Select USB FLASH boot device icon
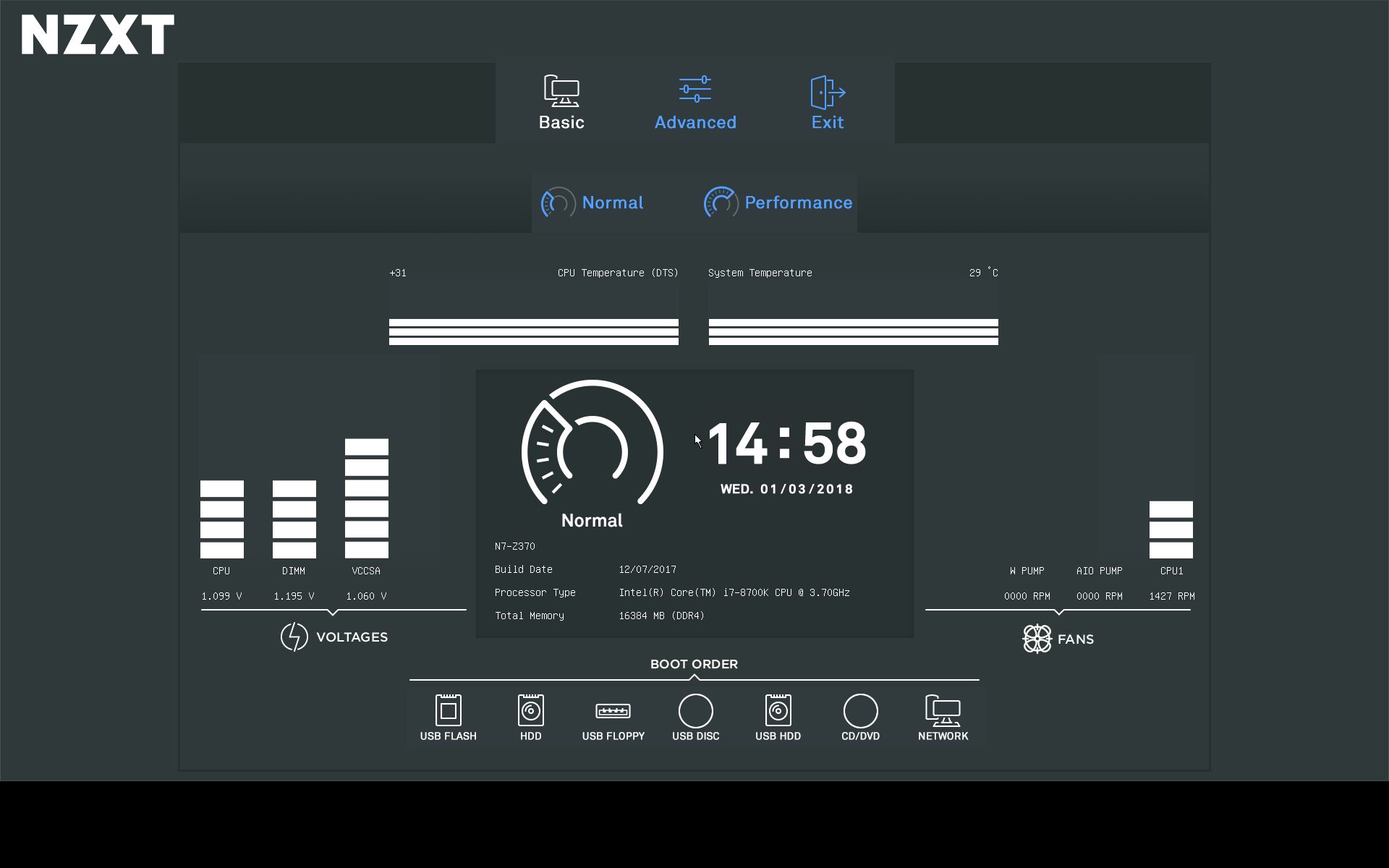This screenshot has width=1389, height=868. [x=448, y=711]
